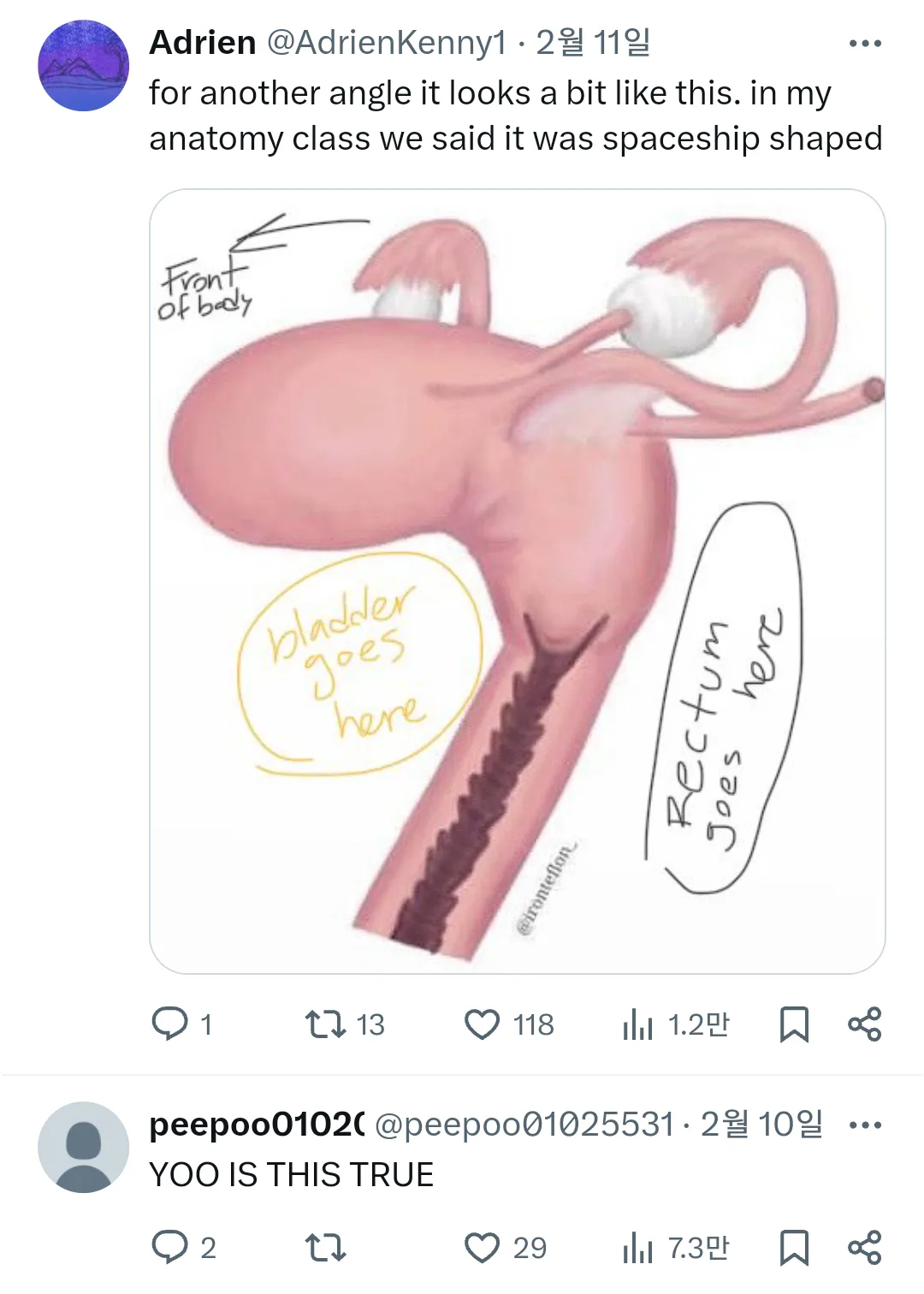Like Adrien's tweet with 118 likes
This screenshot has height=1294, width=924.
coord(482,1024)
